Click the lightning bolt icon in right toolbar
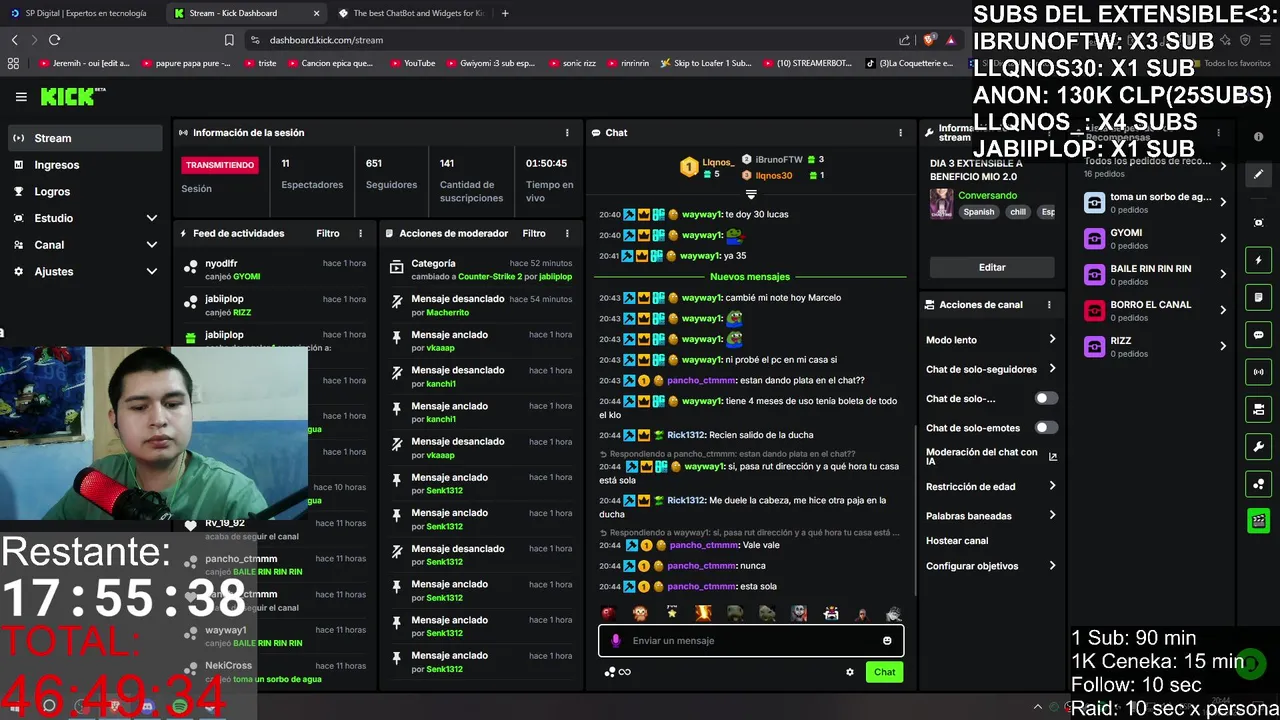 (x=1259, y=260)
